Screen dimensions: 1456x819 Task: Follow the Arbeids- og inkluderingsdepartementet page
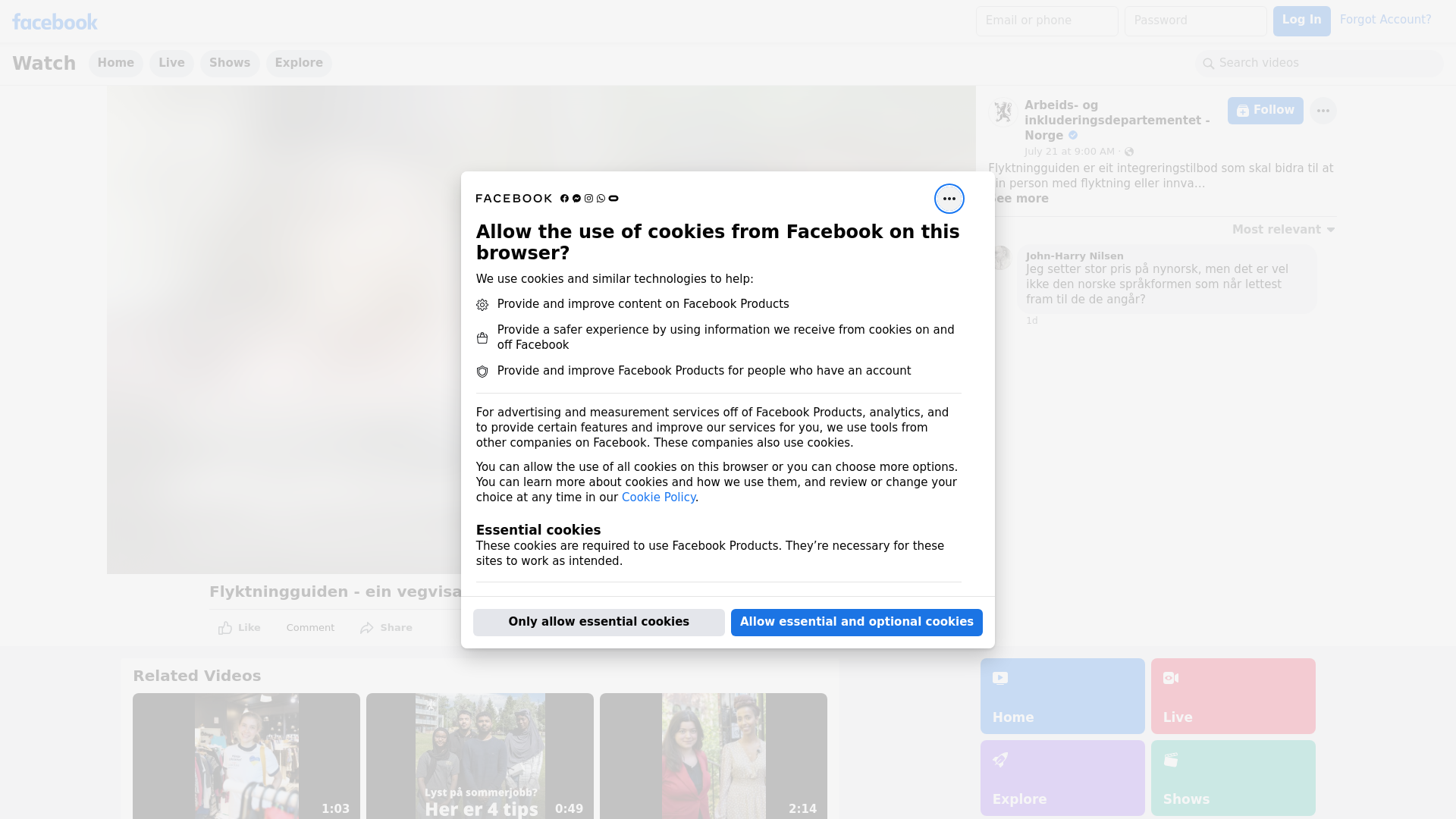(x=1265, y=111)
